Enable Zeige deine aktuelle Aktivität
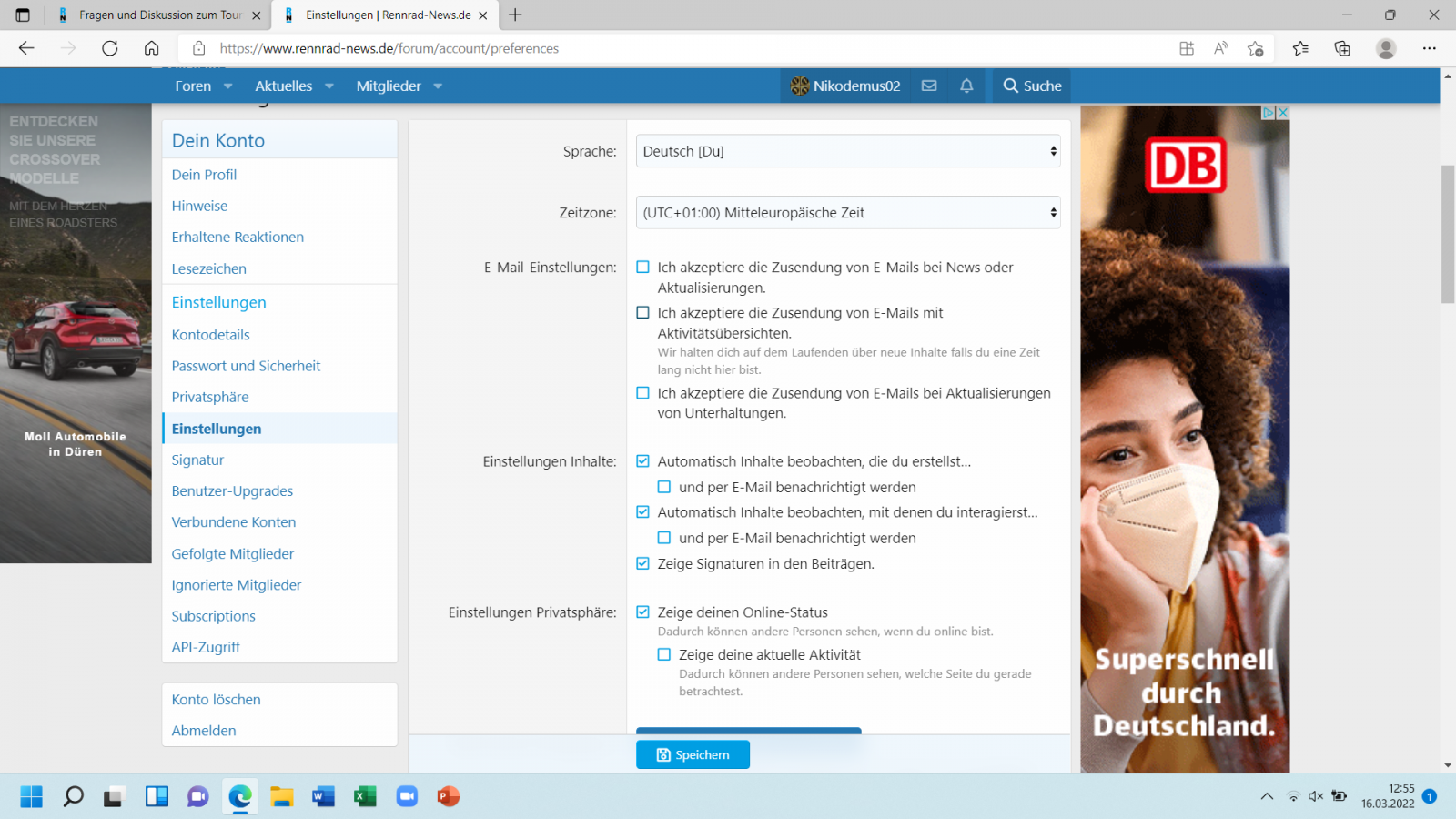 (x=664, y=654)
